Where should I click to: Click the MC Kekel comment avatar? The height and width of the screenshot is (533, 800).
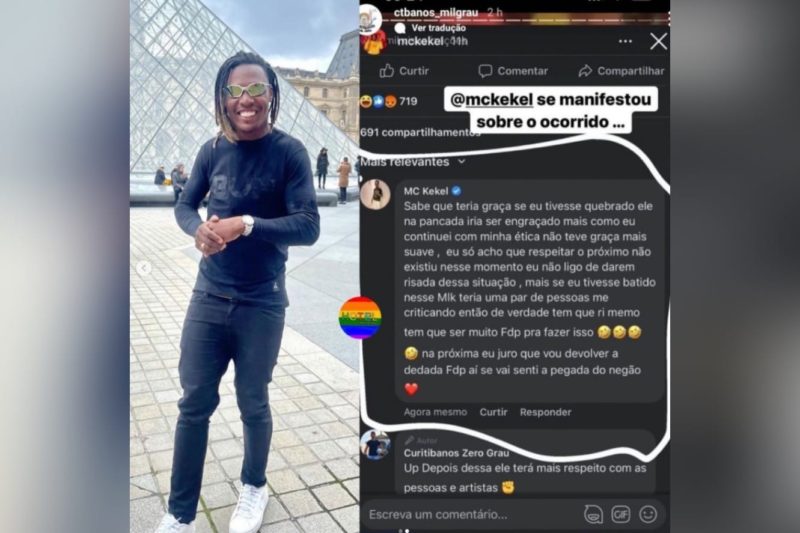[x=376, y=194]
